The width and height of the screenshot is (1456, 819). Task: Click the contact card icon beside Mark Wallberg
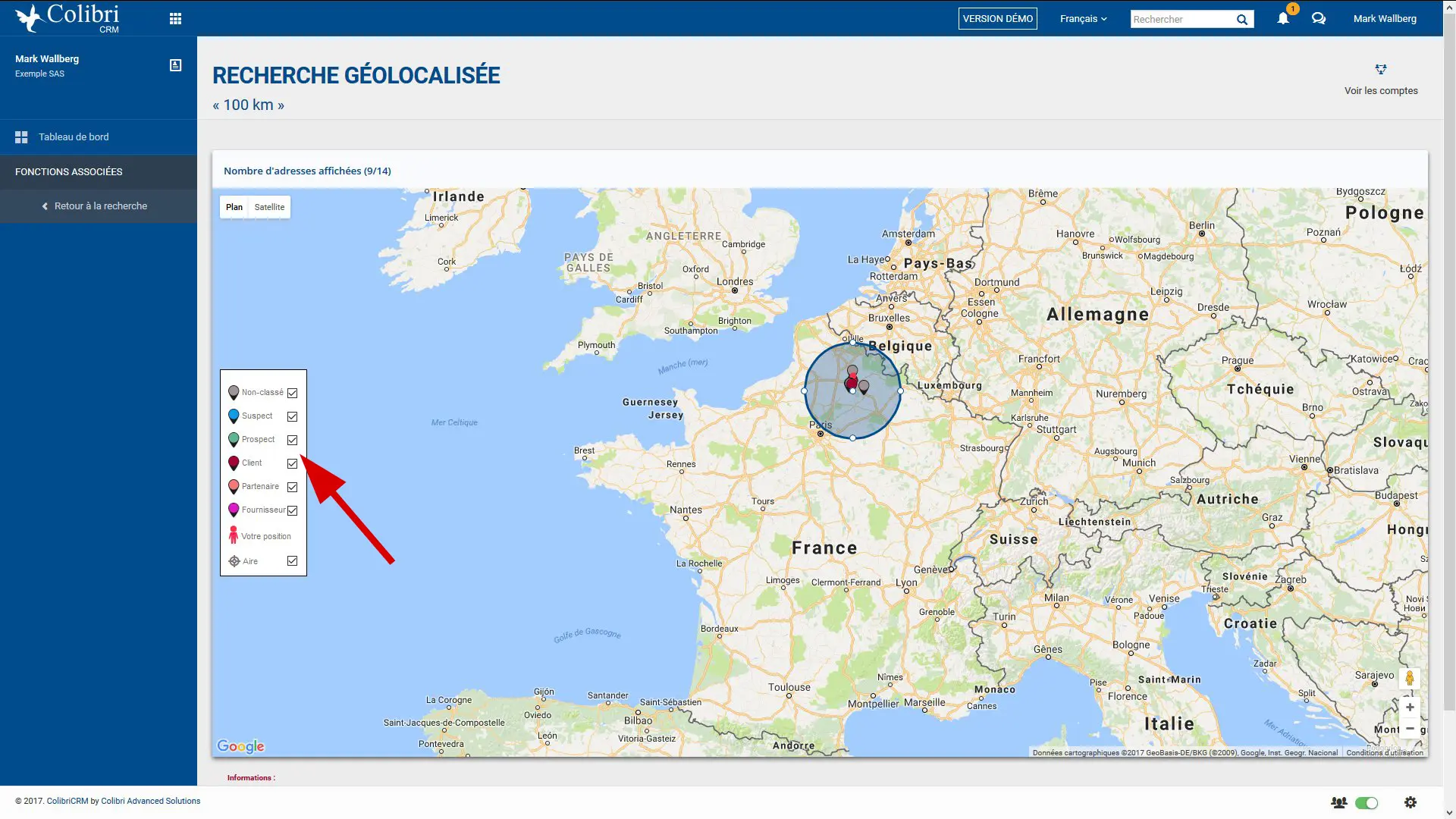[175, 65]
